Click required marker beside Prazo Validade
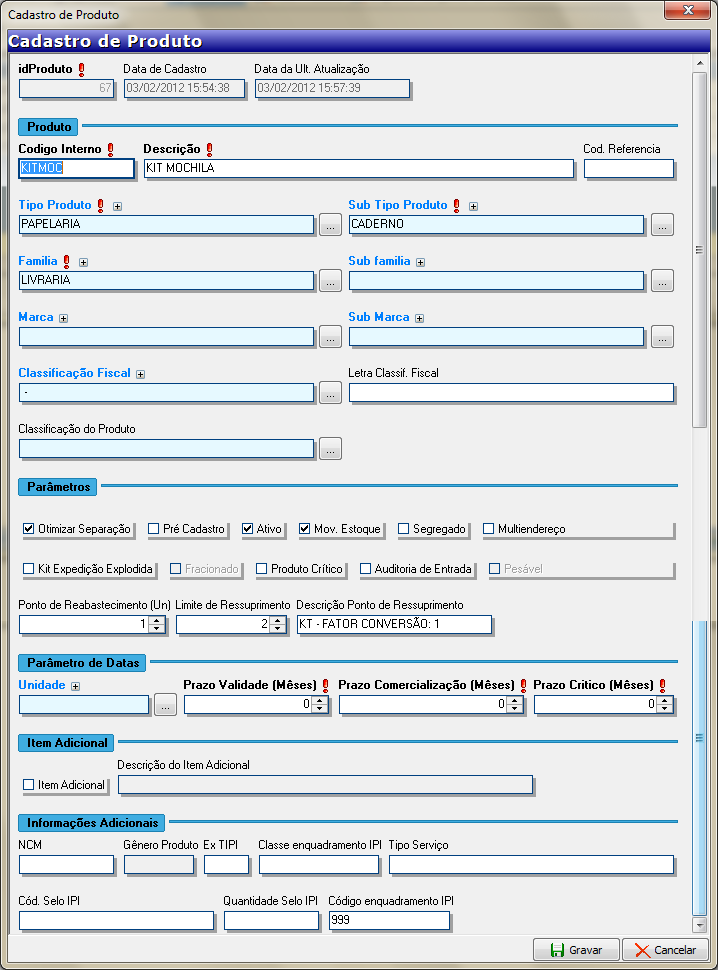 (326, 688)
